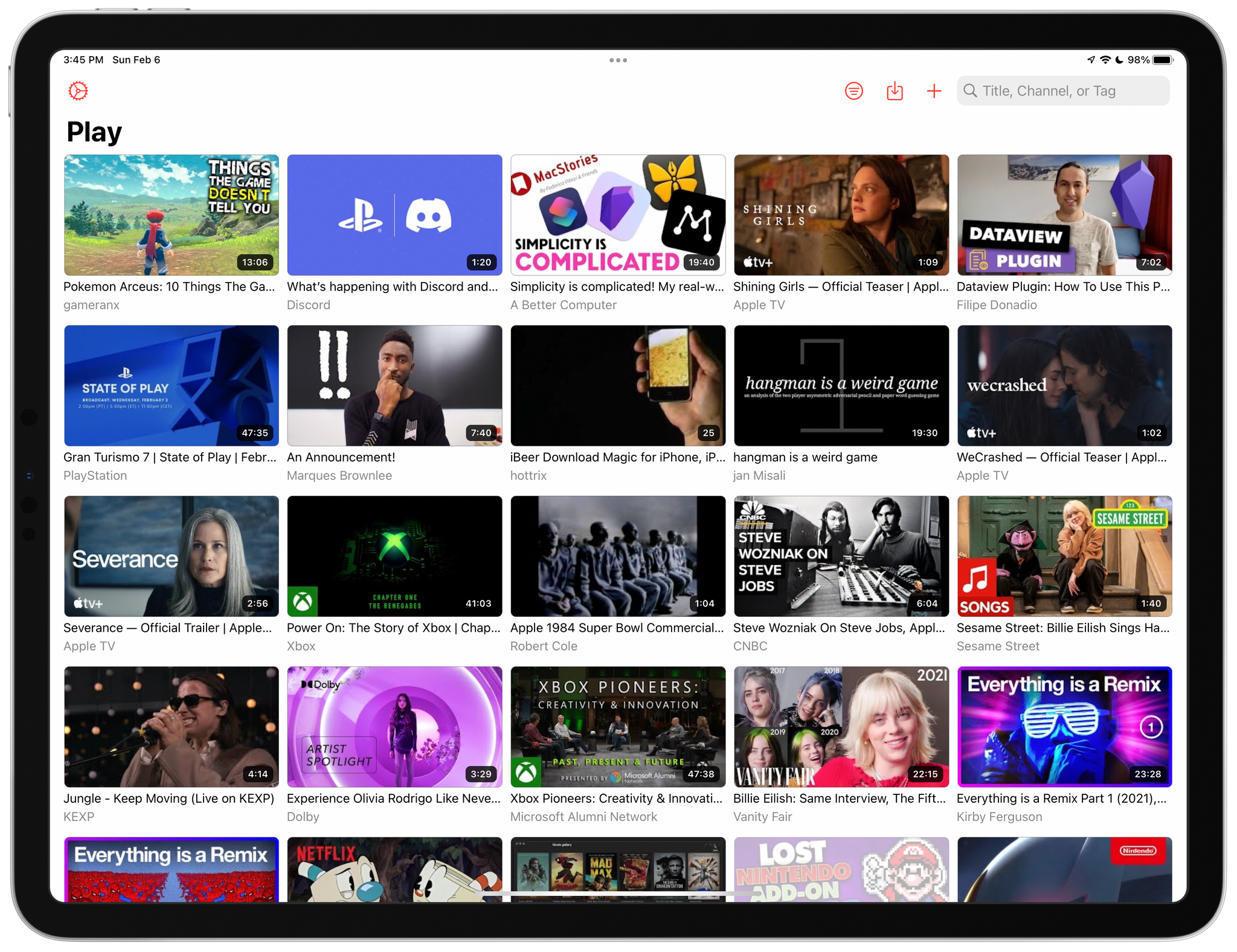Image resolution: width=1237 pixels, height=952 pixels.
Task: Open the settings gear icon
Action: pos(78,91)
